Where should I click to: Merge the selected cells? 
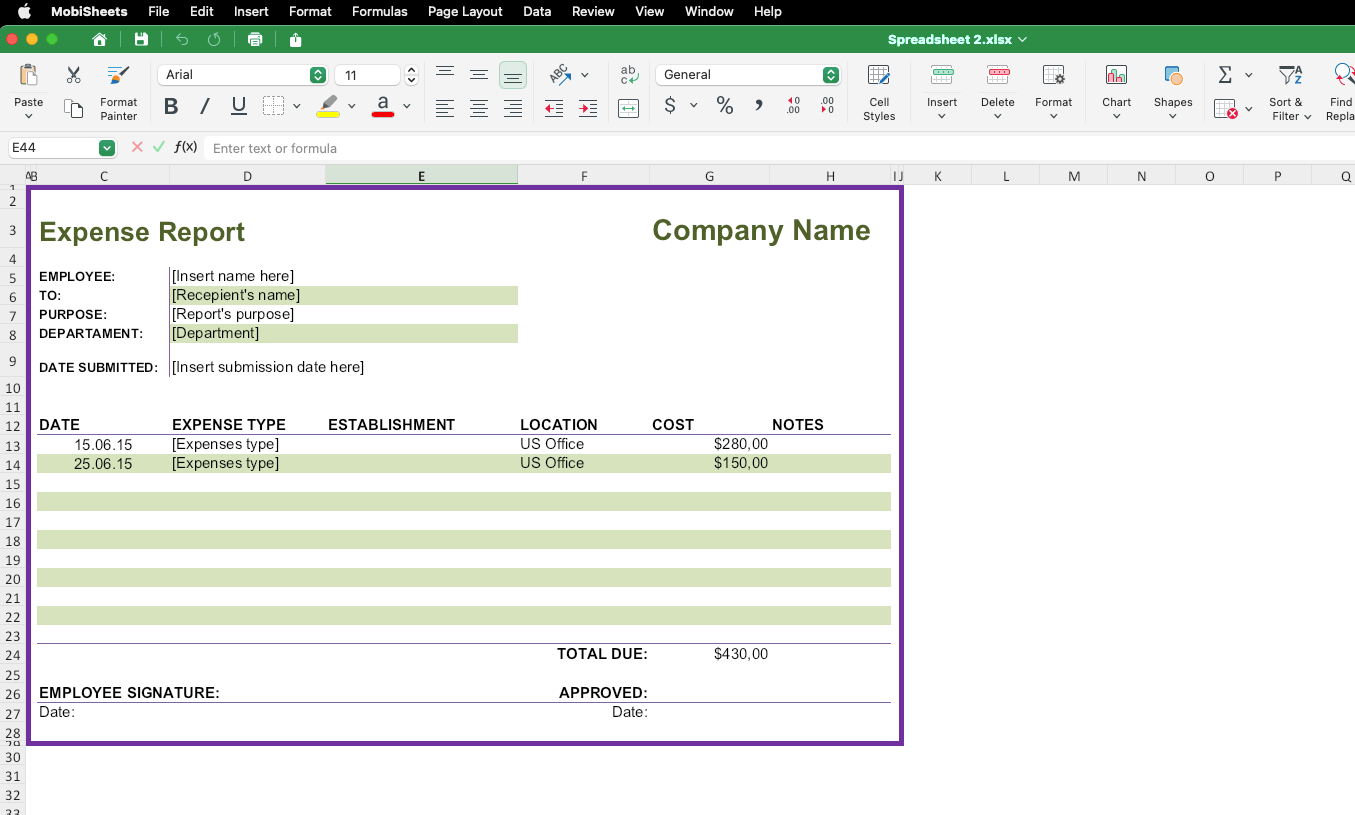pos(629,109)
